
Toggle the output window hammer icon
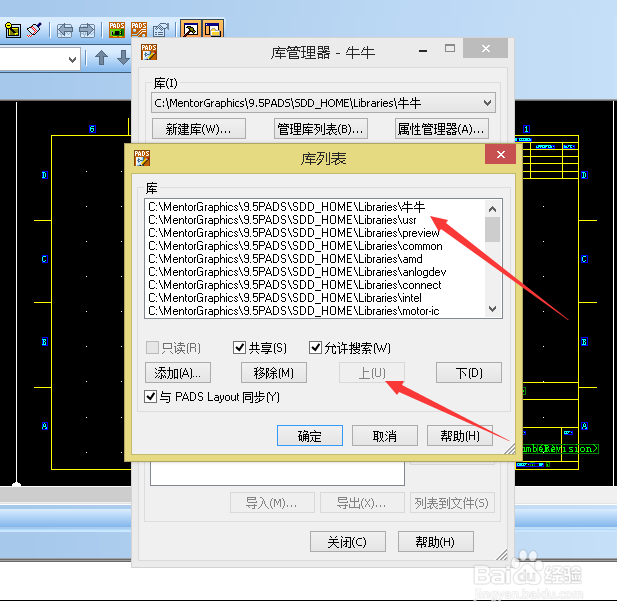(x=190, y=29)
